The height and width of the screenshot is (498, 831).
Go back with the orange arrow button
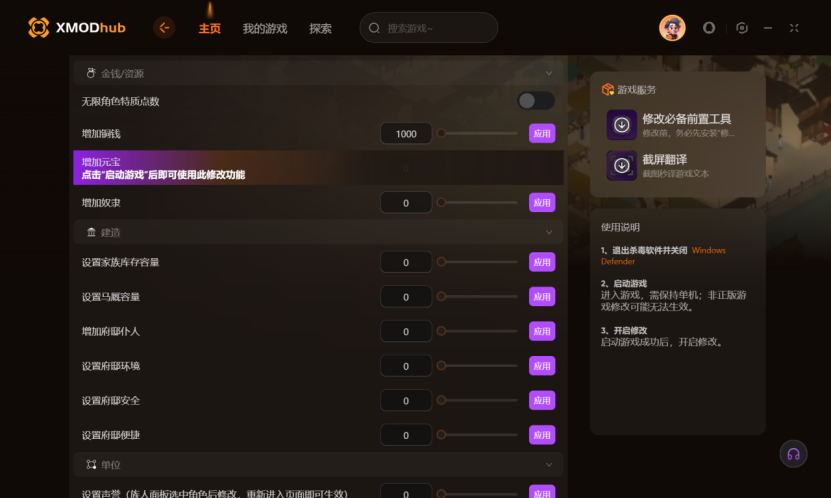tap(164, 28)
